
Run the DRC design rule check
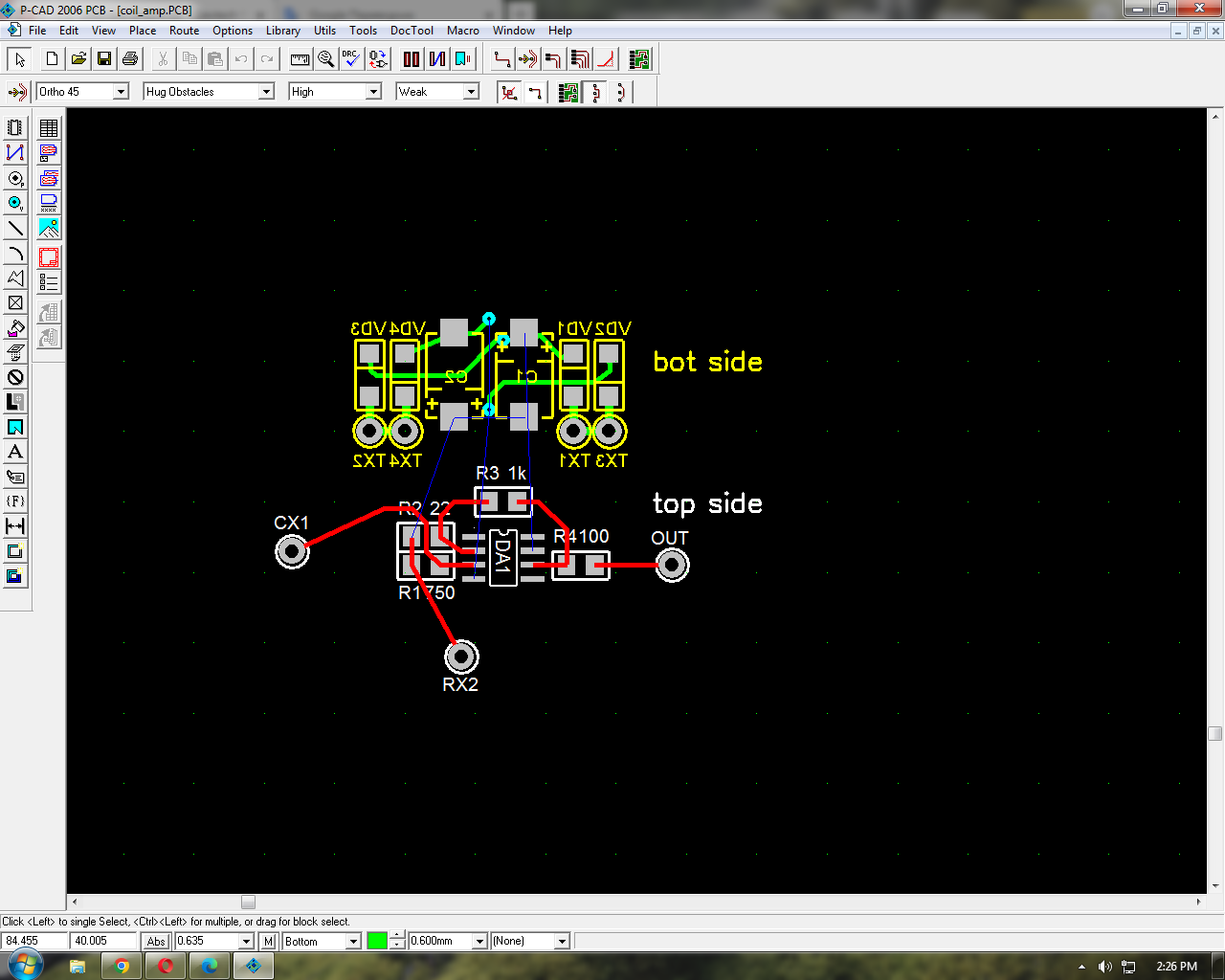pos(352,59)
